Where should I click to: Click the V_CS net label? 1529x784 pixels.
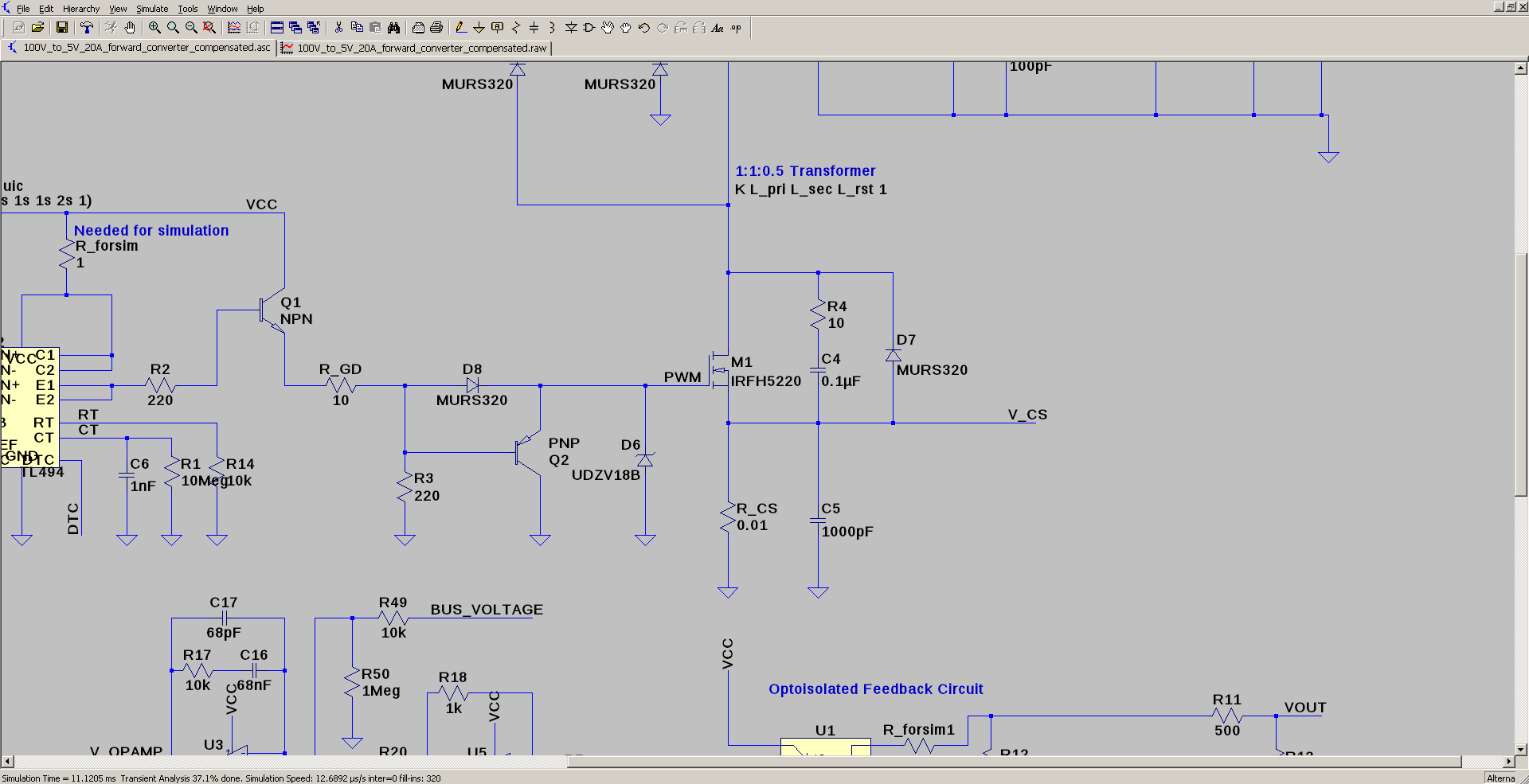pyautogui.click(x=1027, y=415)
